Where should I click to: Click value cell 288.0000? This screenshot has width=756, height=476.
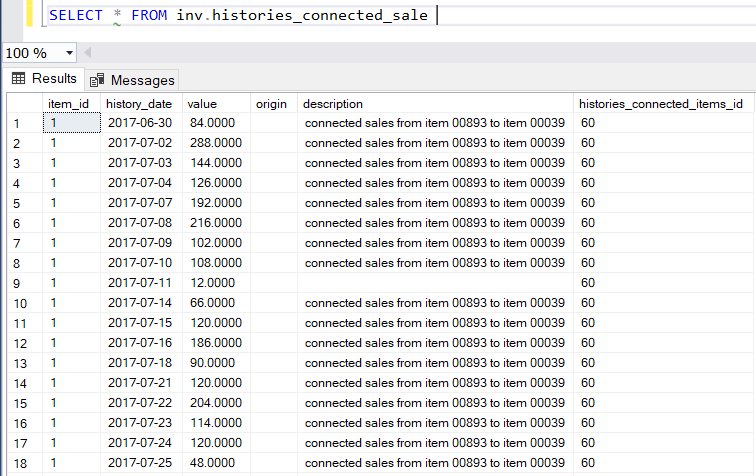pyautogui.click(x=216, y=143)
